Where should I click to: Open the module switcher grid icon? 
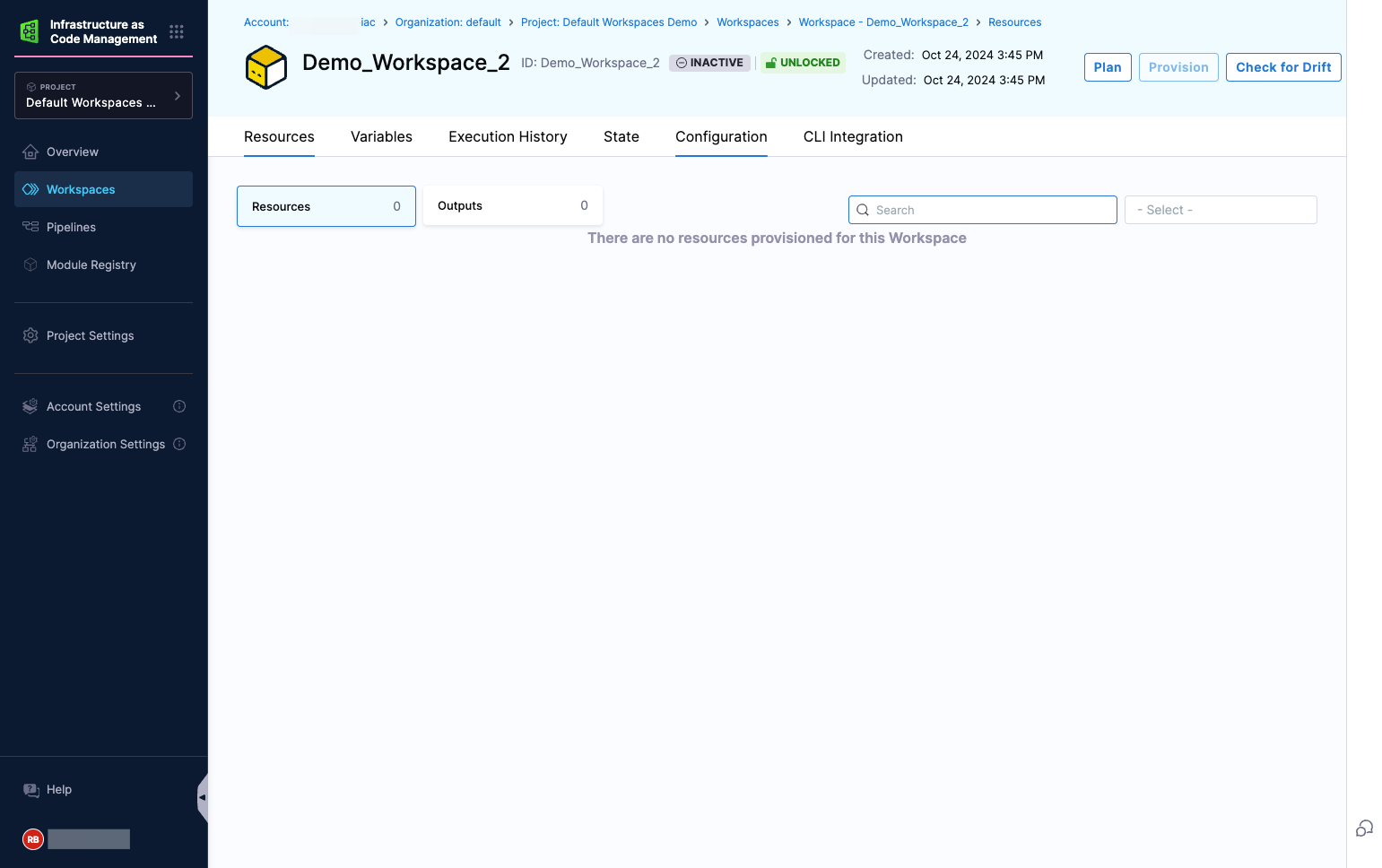click(x=177, y=31)
